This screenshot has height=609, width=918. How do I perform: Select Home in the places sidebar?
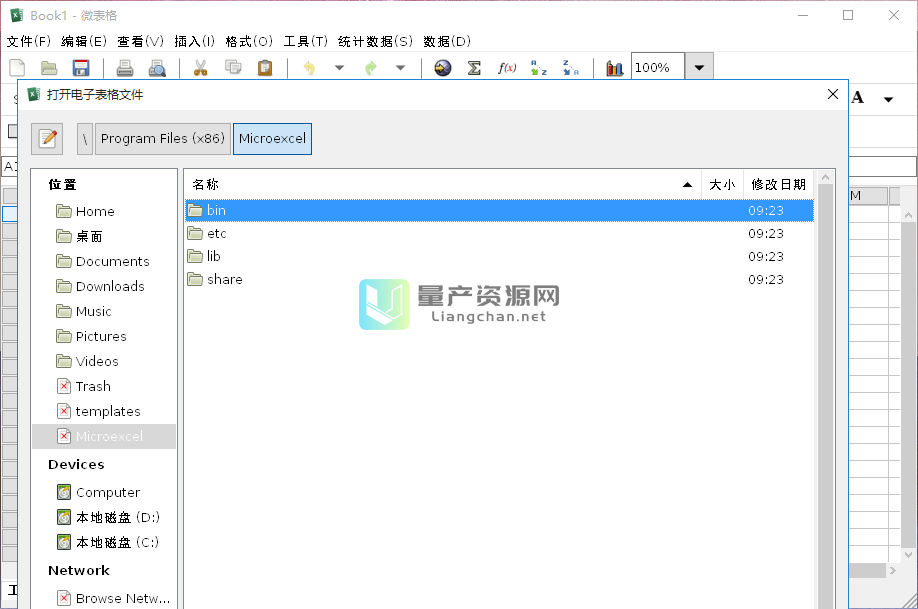pos(104,211)
